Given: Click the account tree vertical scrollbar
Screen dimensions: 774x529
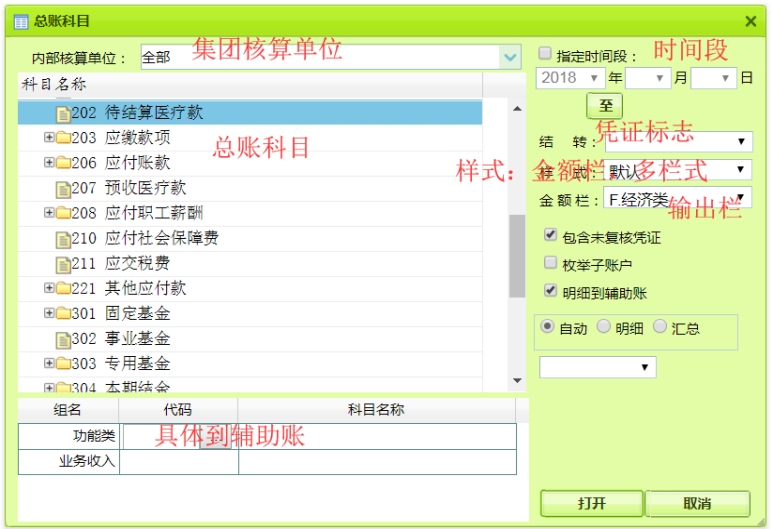Looking at the screenshot, I should pyautogui.click(x=517, y=256).
